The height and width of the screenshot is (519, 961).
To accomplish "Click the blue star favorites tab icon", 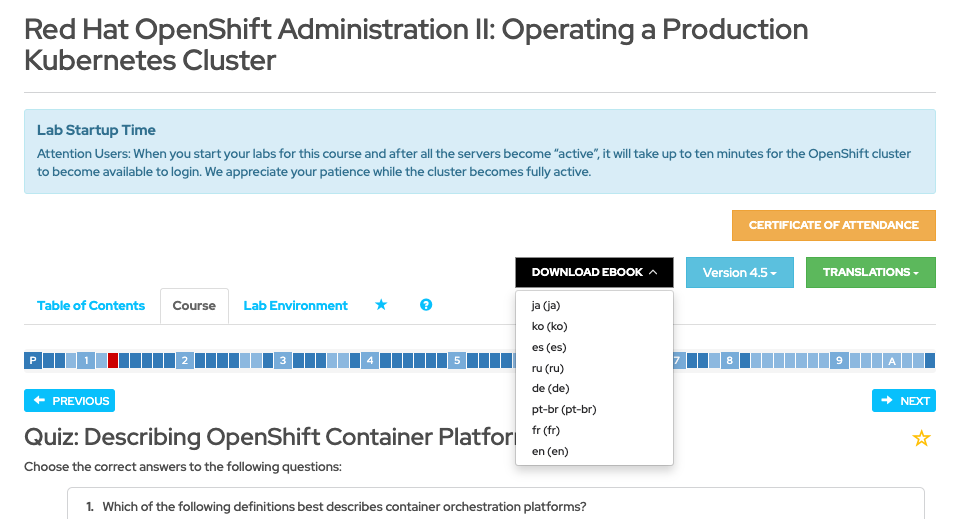I will tap(381, 305).
